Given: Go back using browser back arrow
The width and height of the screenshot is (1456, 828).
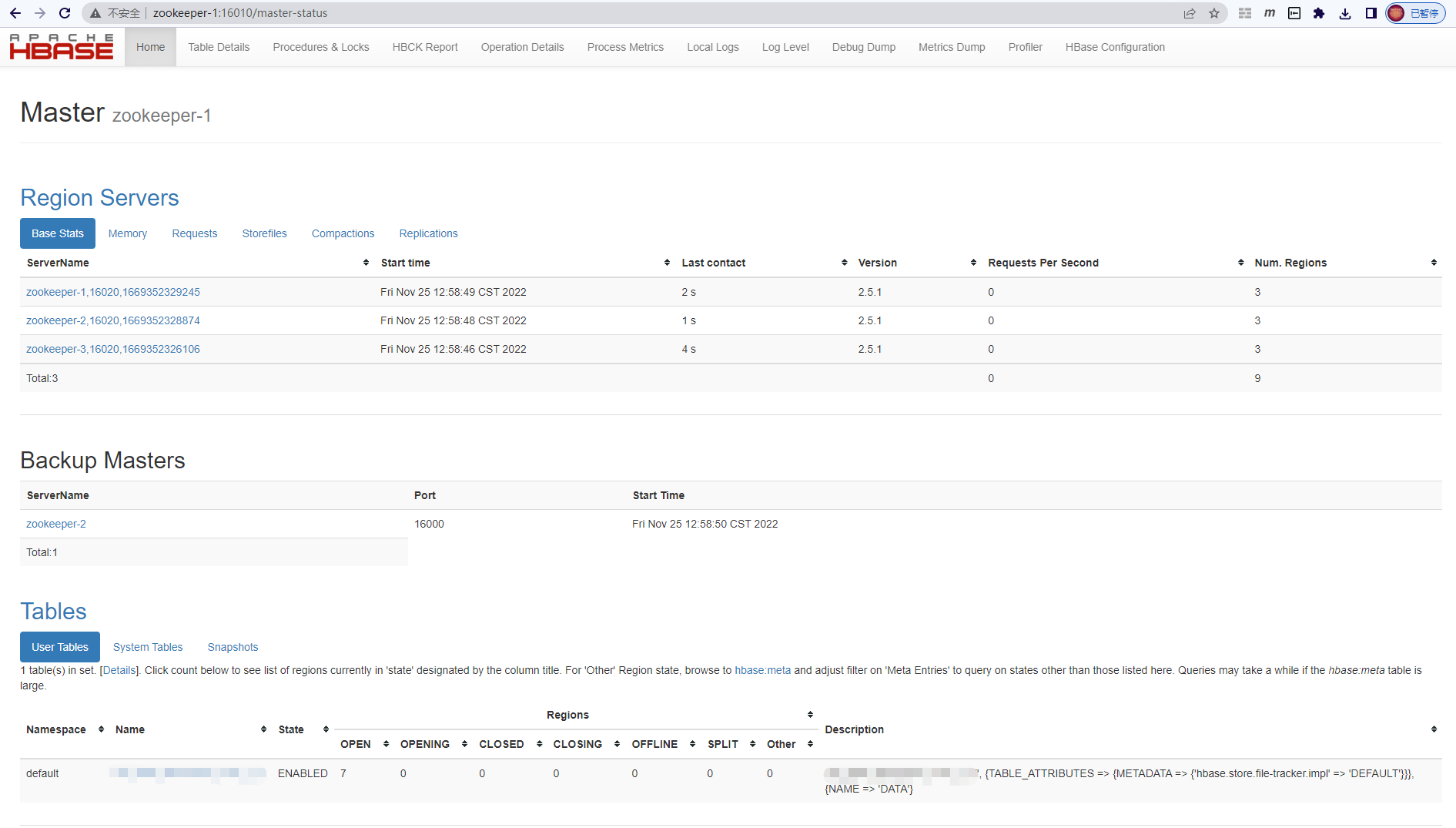Looking at the screenshot, I should (15, 13).
